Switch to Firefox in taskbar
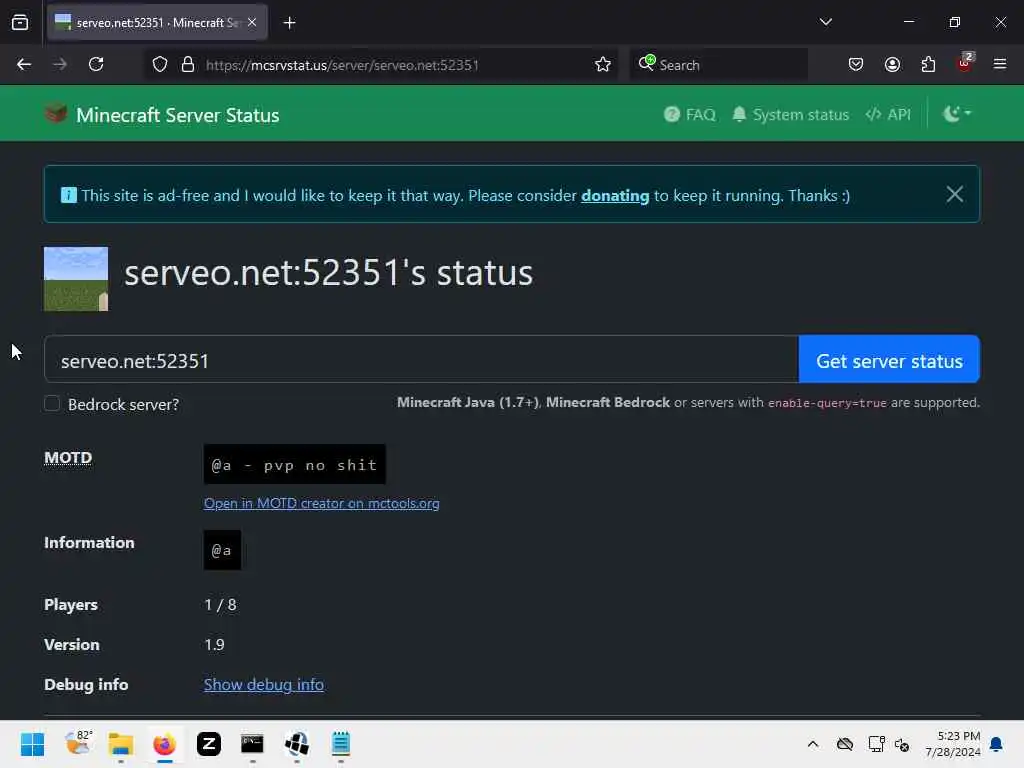The image size is (1024, 768). coord(165,744)
